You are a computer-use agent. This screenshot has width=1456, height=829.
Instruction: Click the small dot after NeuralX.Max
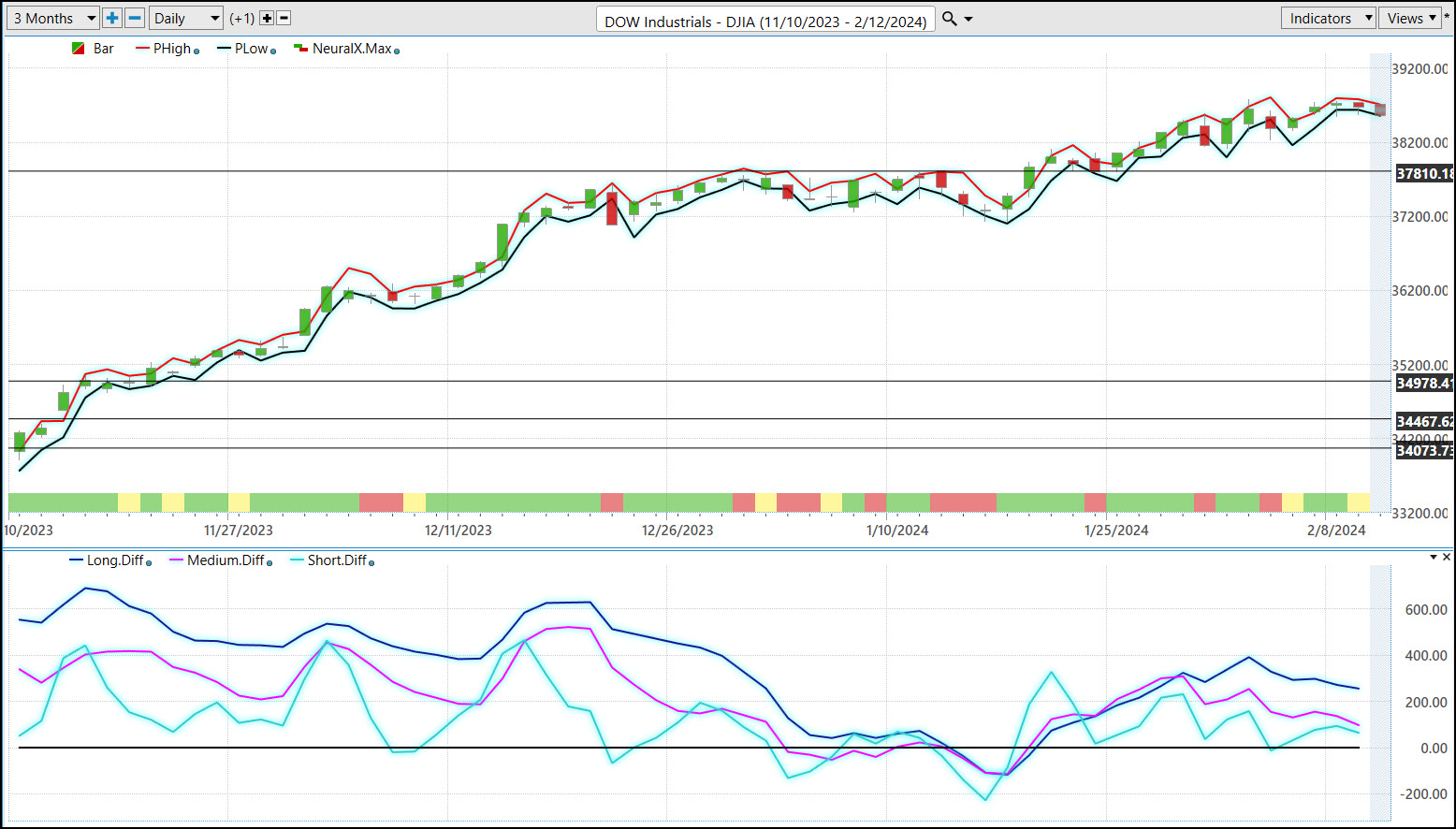tap(397, 51)
